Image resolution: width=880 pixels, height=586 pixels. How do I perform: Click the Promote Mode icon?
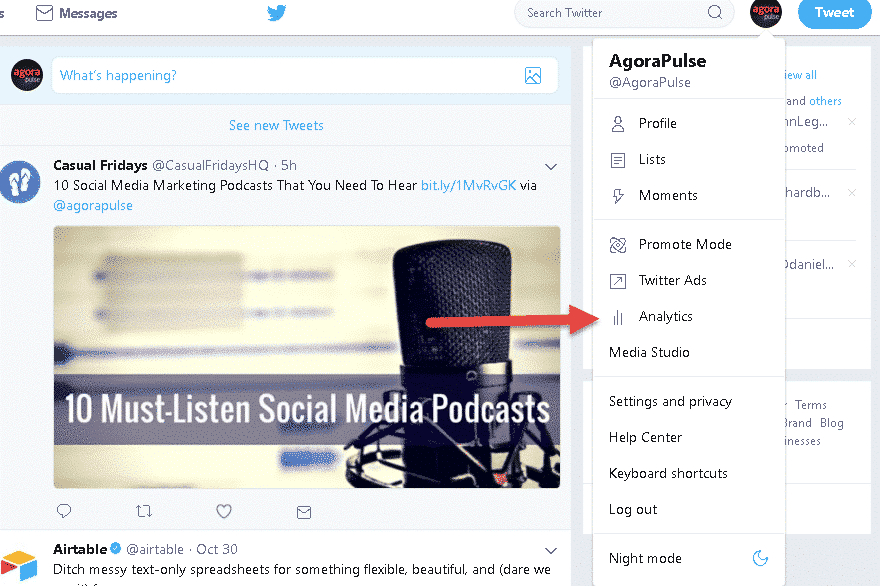click(617, 245)
